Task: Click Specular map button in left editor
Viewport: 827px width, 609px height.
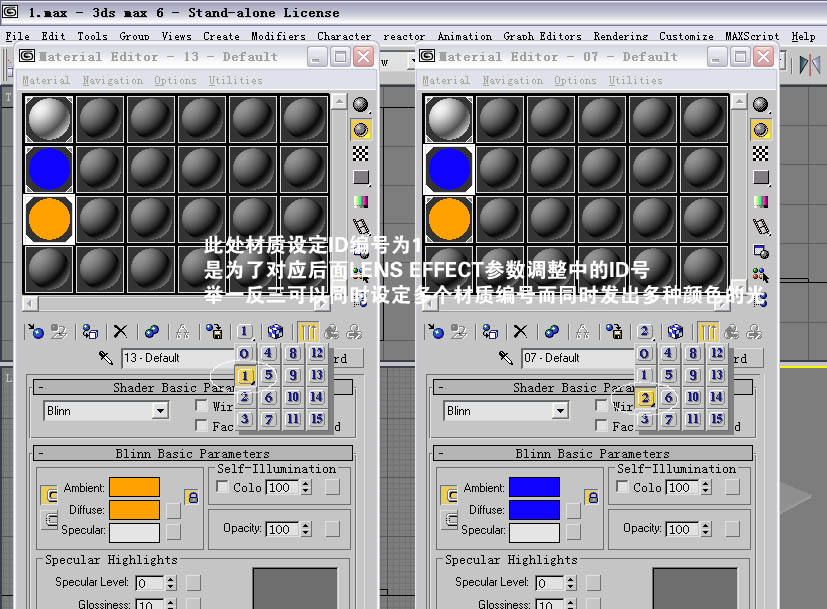Action: coord(174,531)
